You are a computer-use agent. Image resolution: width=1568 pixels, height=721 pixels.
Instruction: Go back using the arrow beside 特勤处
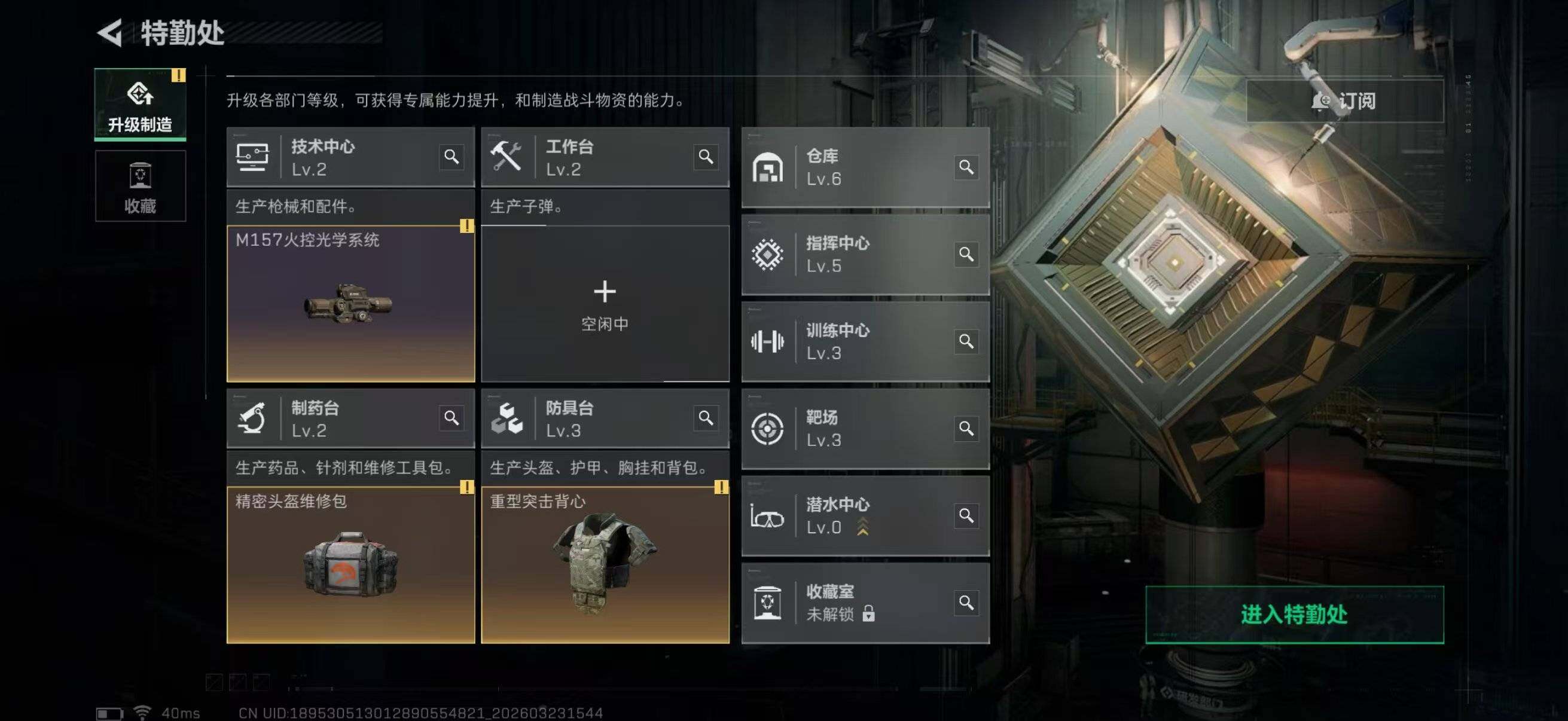coord(111,33)
